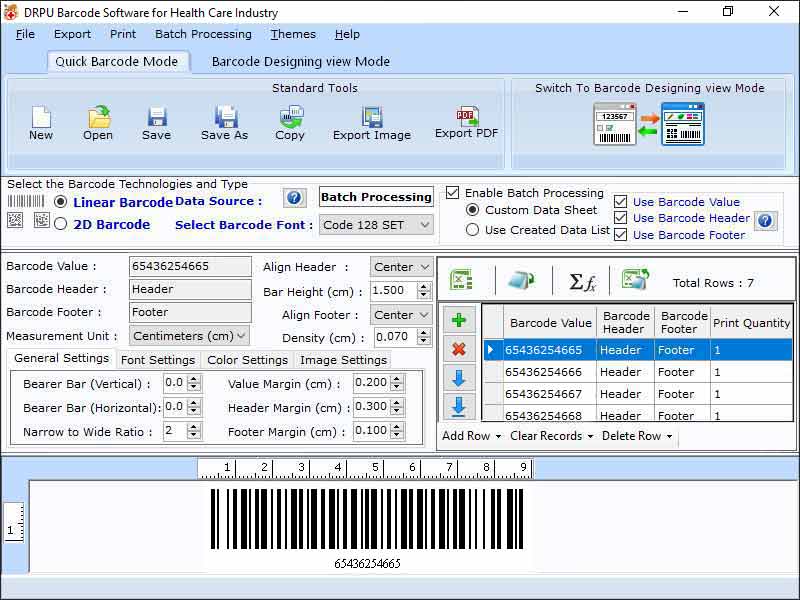Open the File menu
The width and height of the screenshot is (800, 600).
25,34
